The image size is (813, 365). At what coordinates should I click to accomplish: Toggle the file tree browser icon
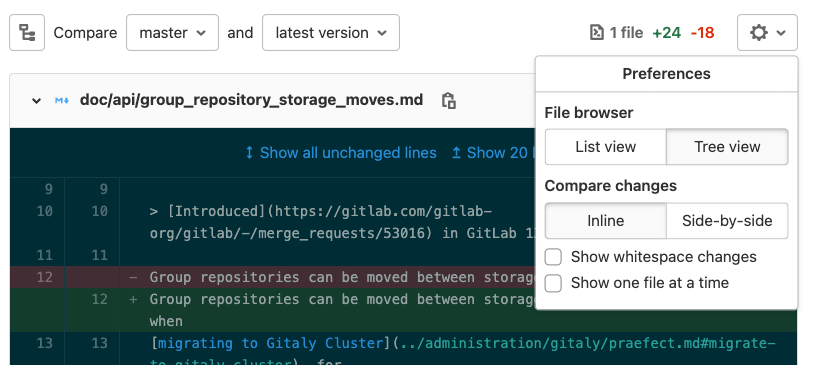[x=27, y=33]
